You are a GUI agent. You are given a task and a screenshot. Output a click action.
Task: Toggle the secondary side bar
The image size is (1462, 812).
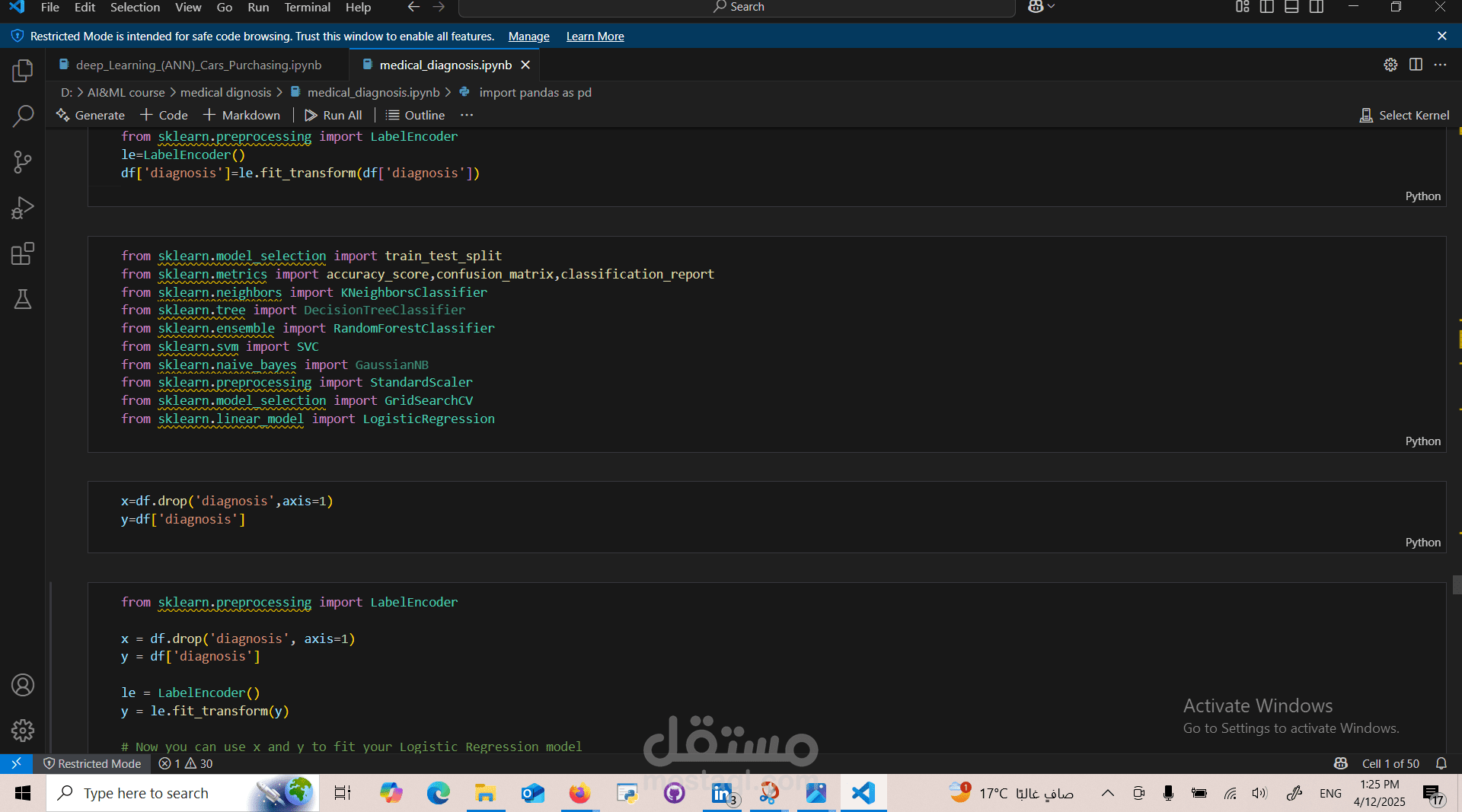point(1317,7)
